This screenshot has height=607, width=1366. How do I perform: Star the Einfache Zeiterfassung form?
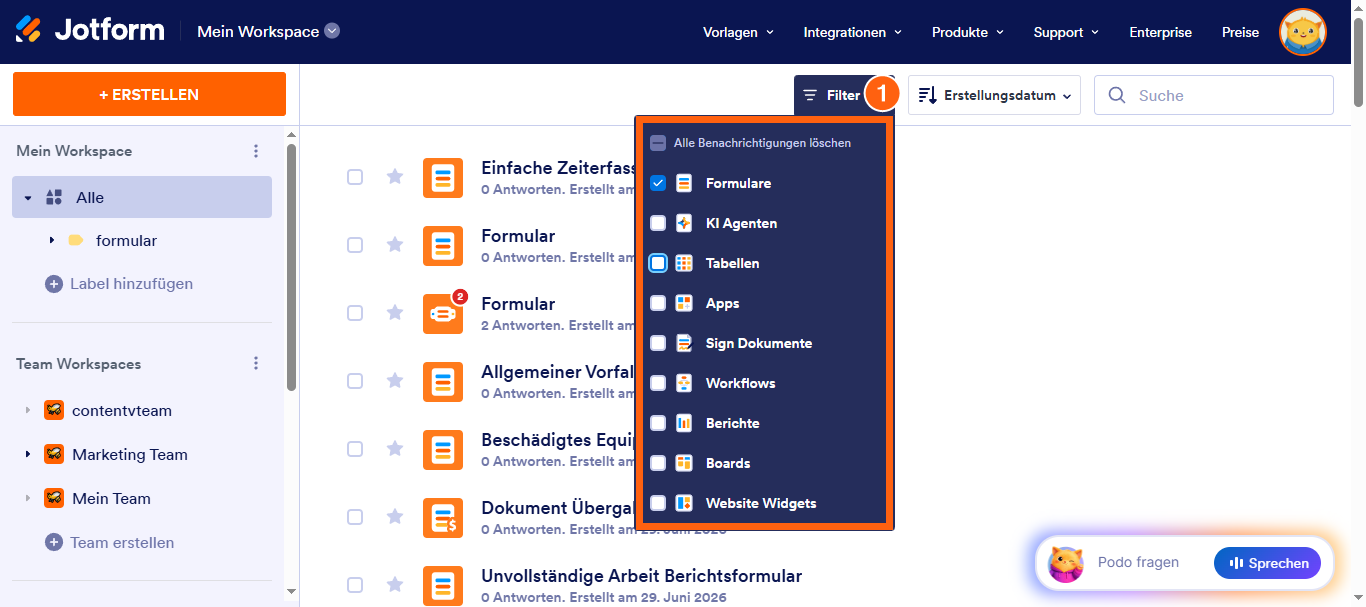(x=395, y=177)
